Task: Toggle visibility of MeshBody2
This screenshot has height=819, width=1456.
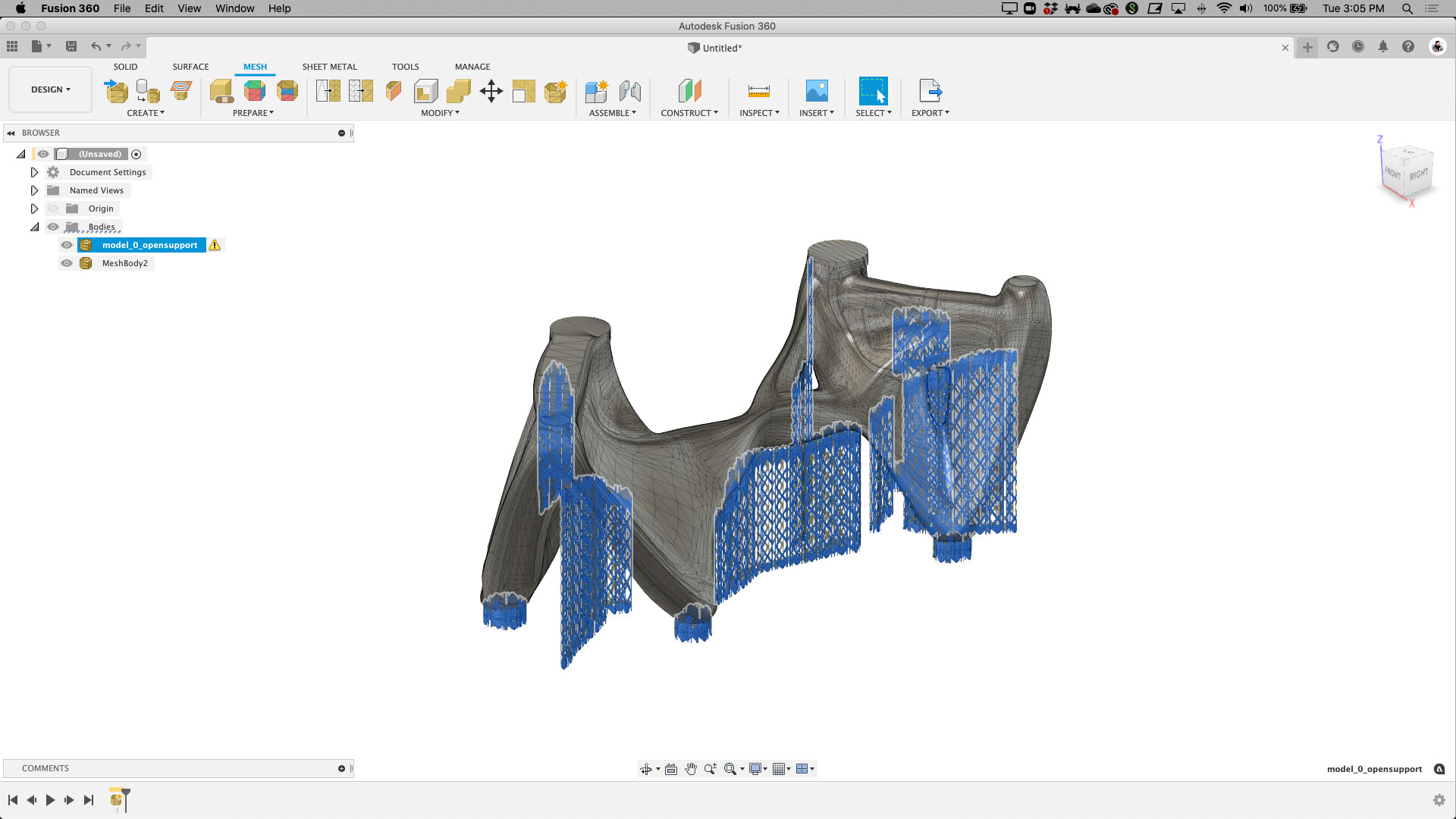Action: click(67, 263)
